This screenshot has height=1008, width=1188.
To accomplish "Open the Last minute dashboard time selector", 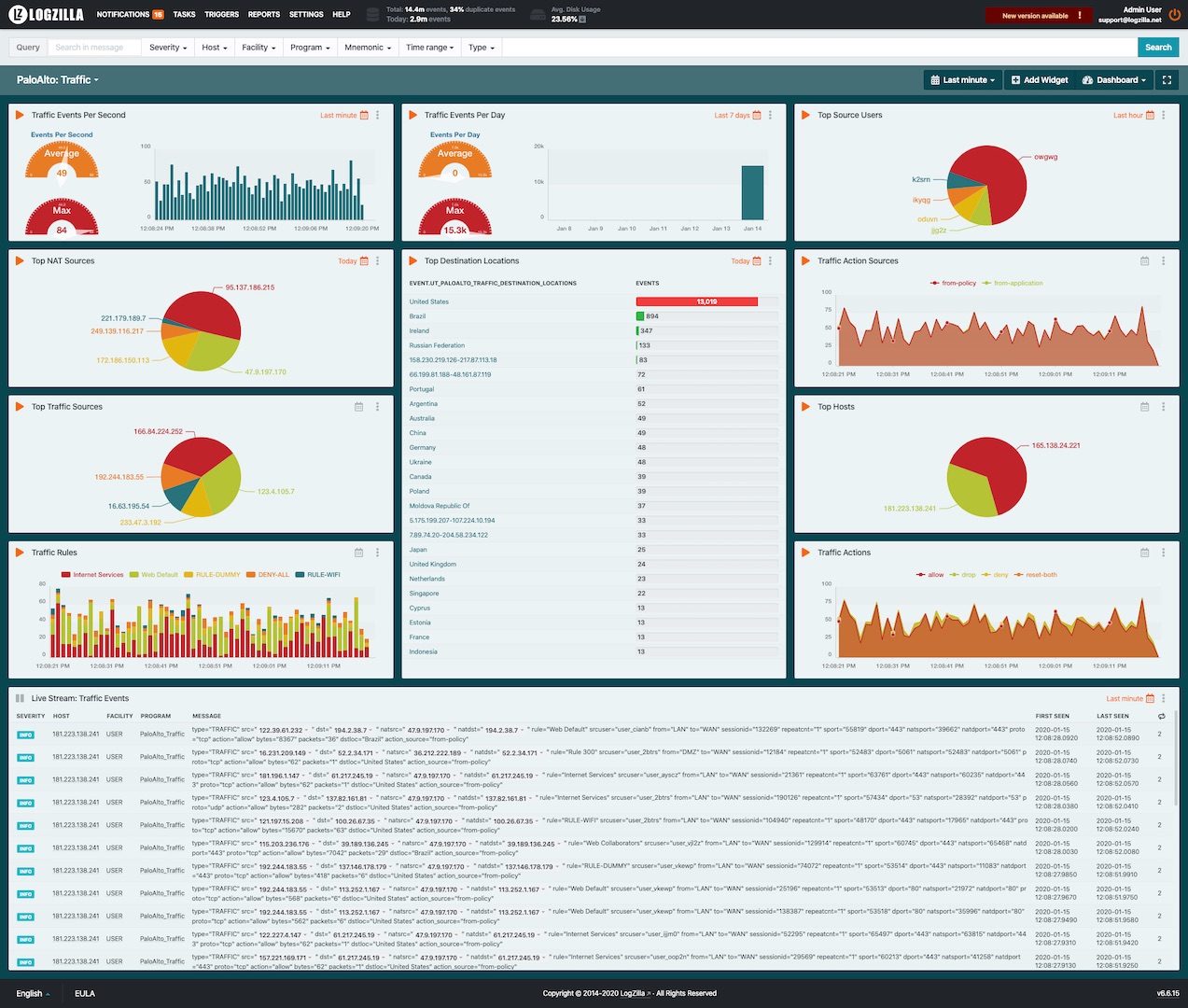I will (962, 79).
